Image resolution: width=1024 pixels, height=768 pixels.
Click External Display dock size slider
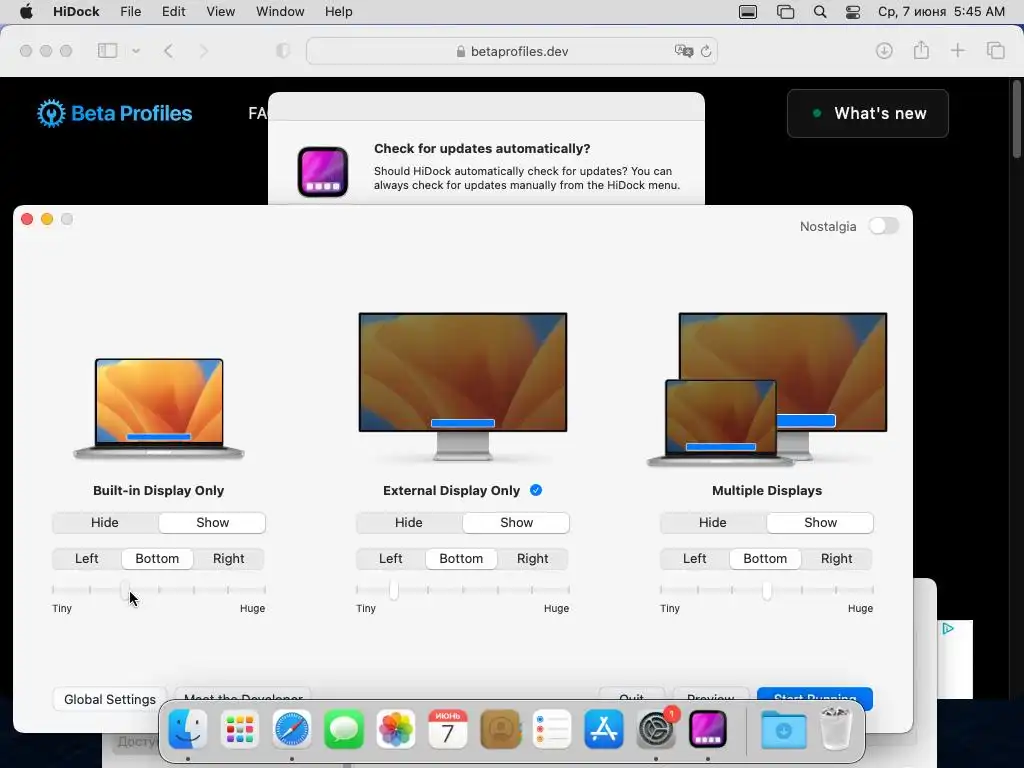pos(463,590)
